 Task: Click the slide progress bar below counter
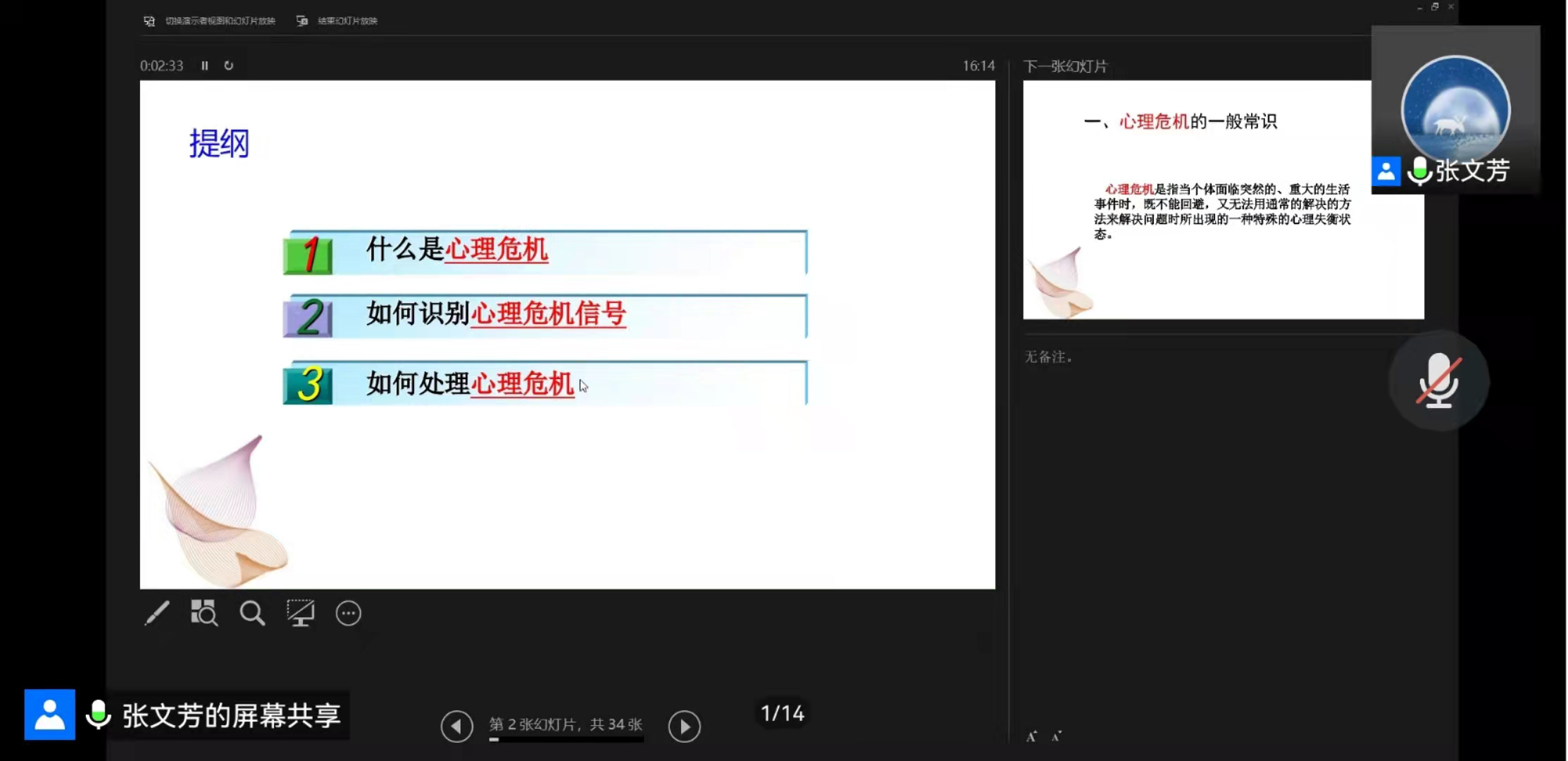coord(566,739)
